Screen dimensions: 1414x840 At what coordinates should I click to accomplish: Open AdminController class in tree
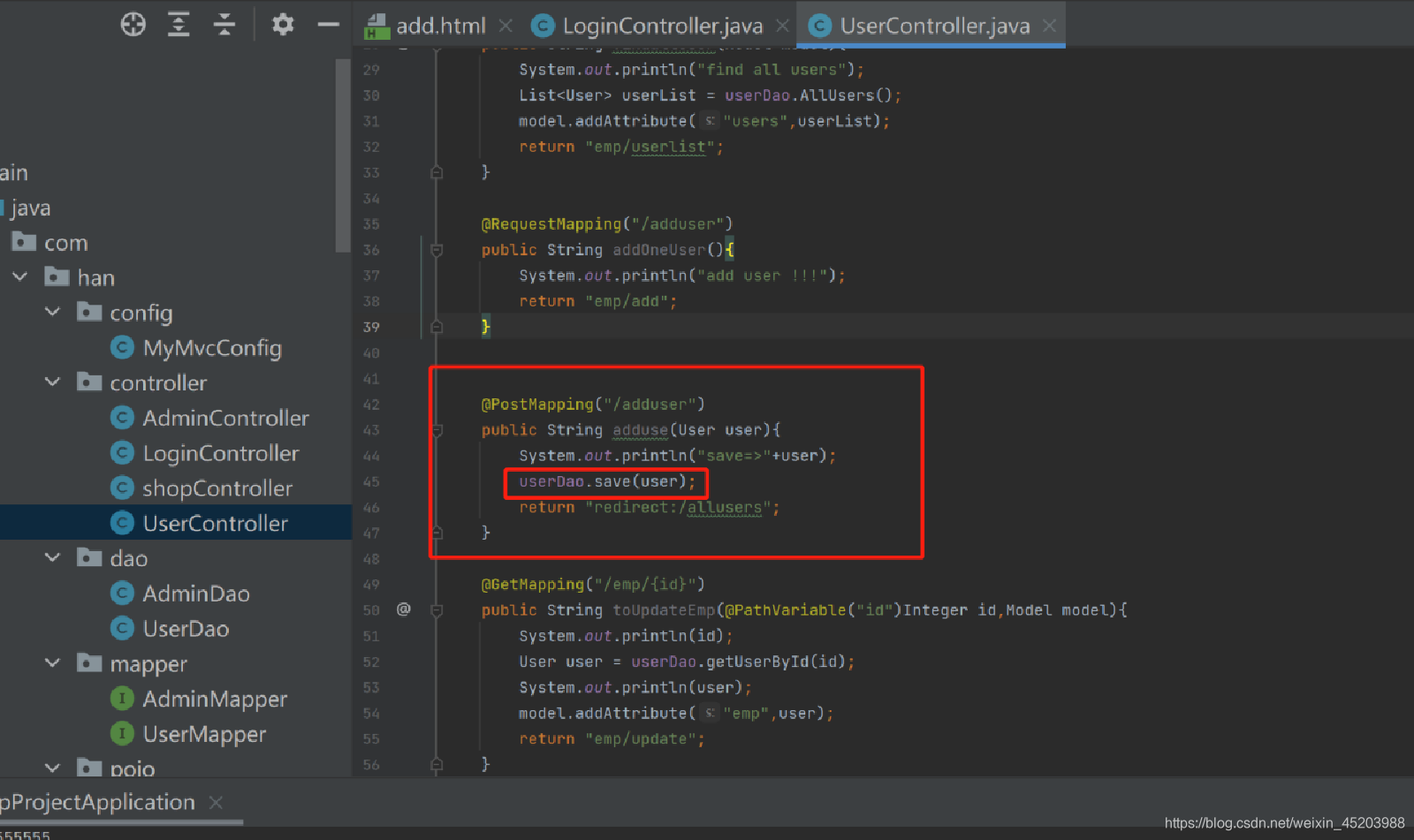pyautogui.click(x=226, y=418)
